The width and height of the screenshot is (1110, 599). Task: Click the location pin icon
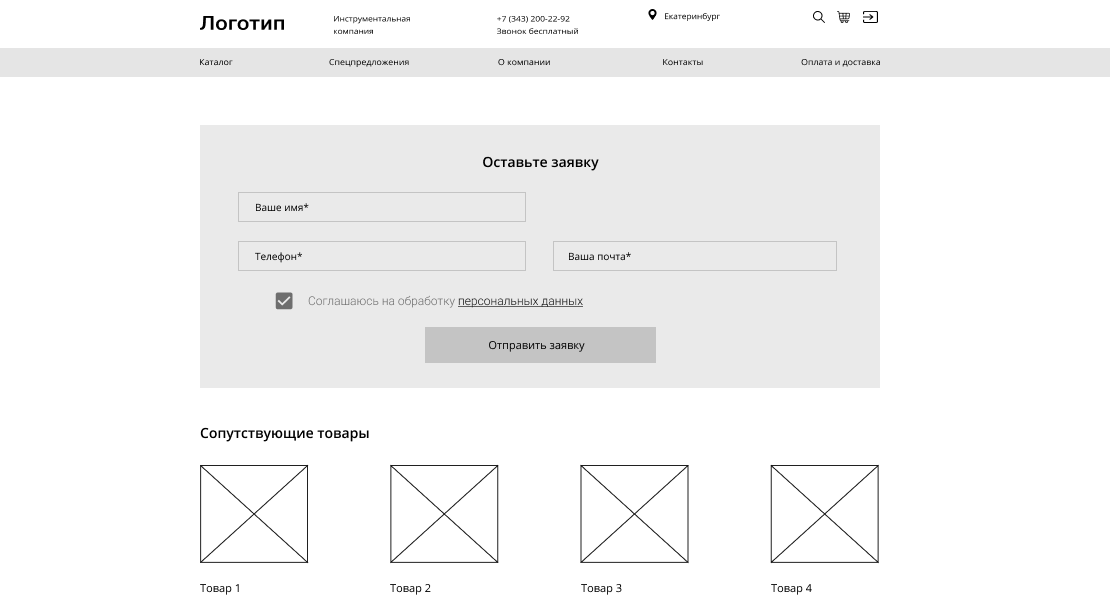coord(652,15)
